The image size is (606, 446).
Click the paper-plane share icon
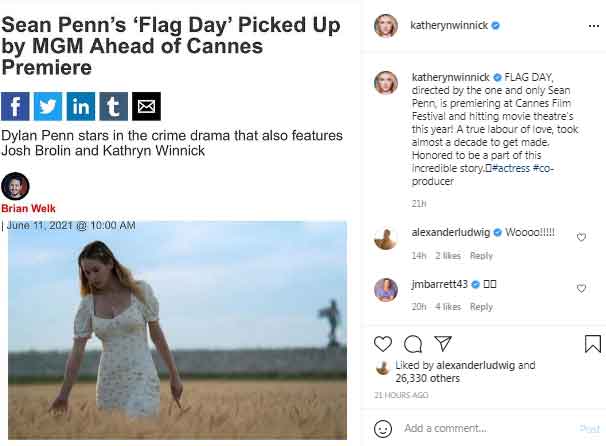[443, 344]
